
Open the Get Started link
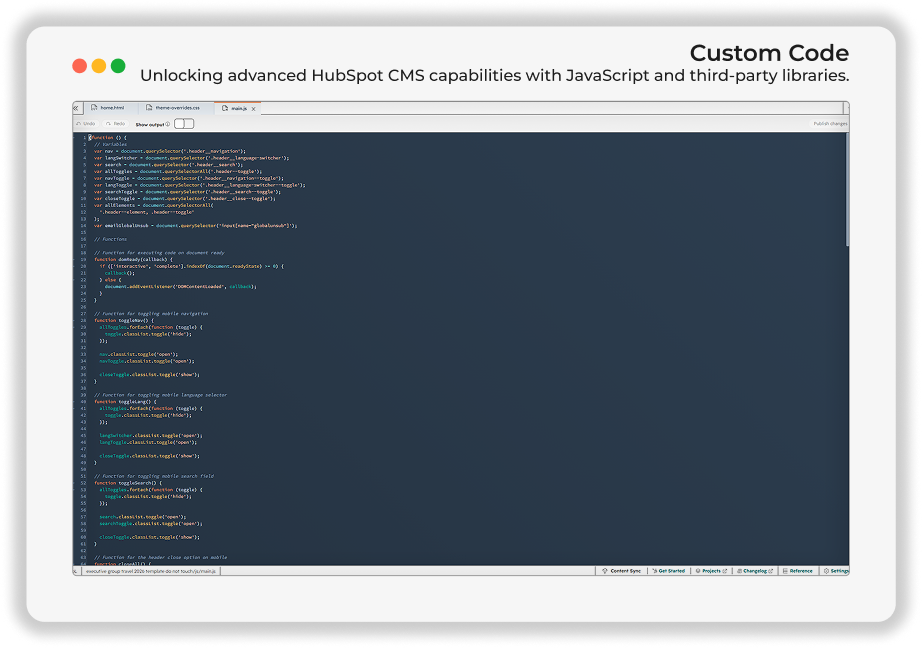pyautogui.click(x=669, y=571)
